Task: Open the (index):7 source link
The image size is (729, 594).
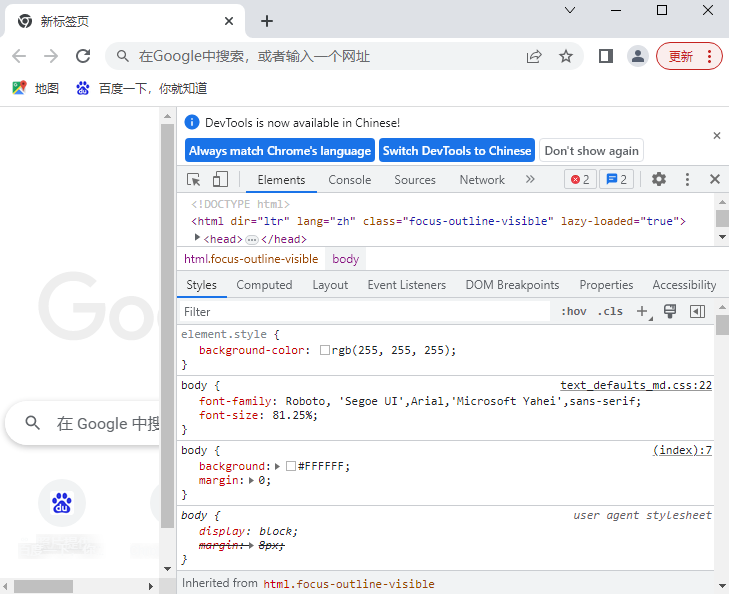Action: [x=682, y=450]
